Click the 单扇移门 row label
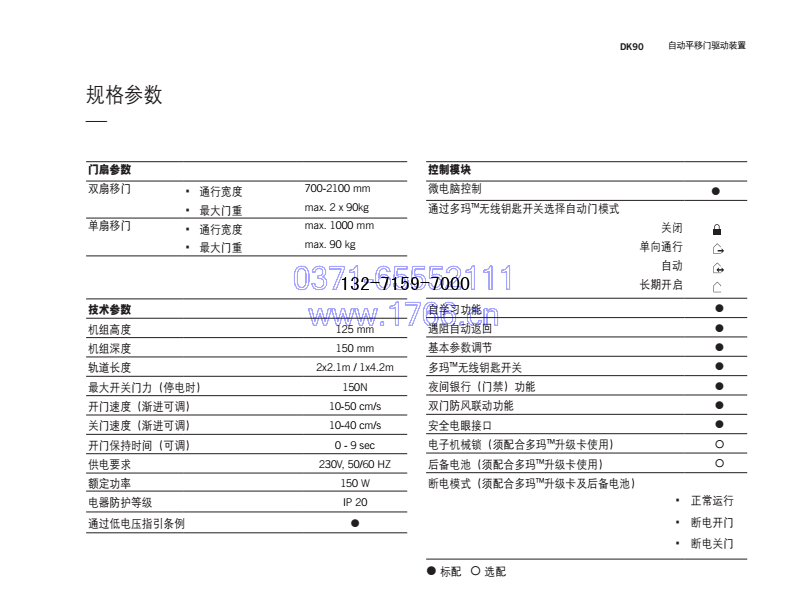The width and height of the screenshot is (809, 594). coord(109,226)
